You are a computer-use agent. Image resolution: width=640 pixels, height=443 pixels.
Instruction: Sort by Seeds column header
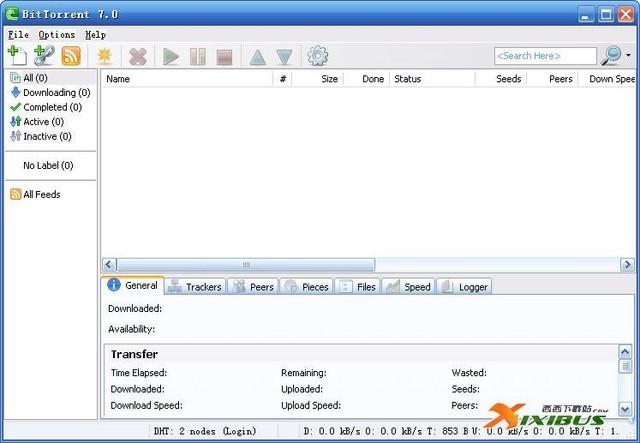tap(501, 79)
